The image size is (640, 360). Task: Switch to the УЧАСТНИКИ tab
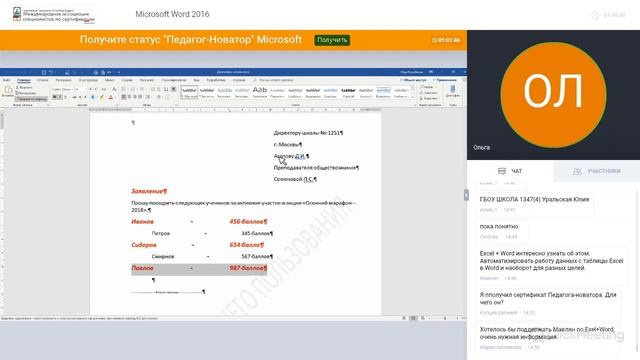click(597, 171)
